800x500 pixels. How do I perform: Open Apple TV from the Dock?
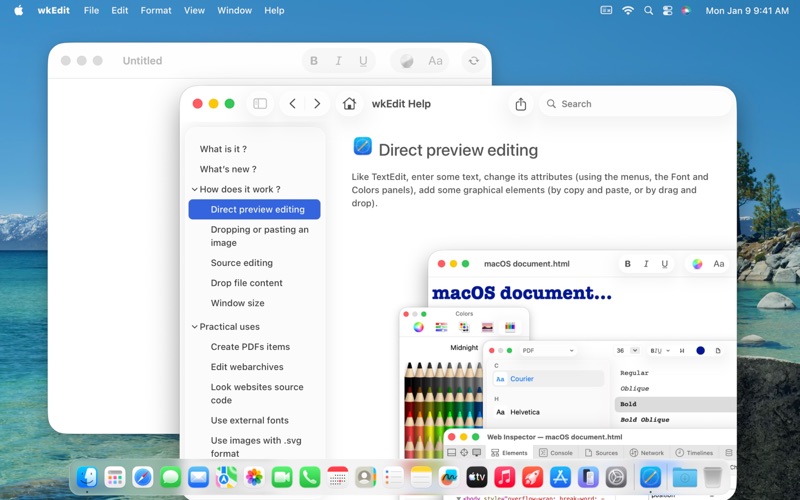[x=477, y=478]
